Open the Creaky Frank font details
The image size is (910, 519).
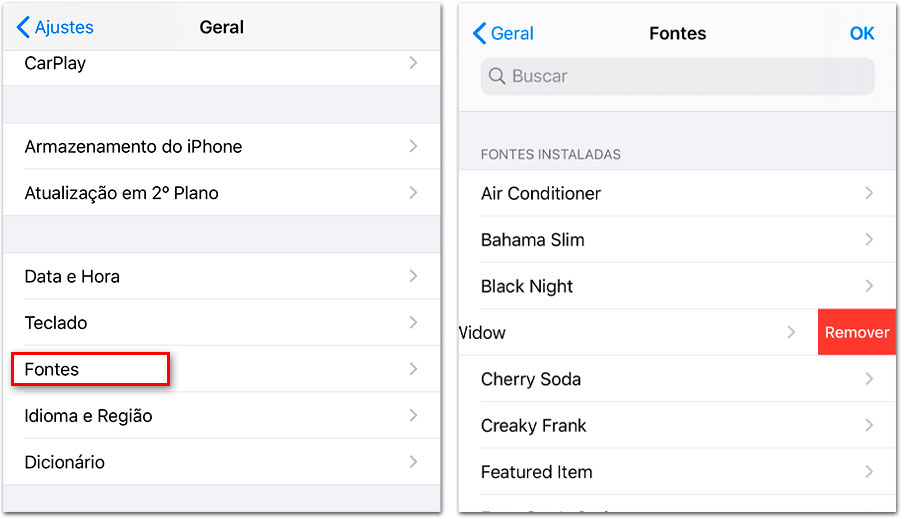[677, 426]
